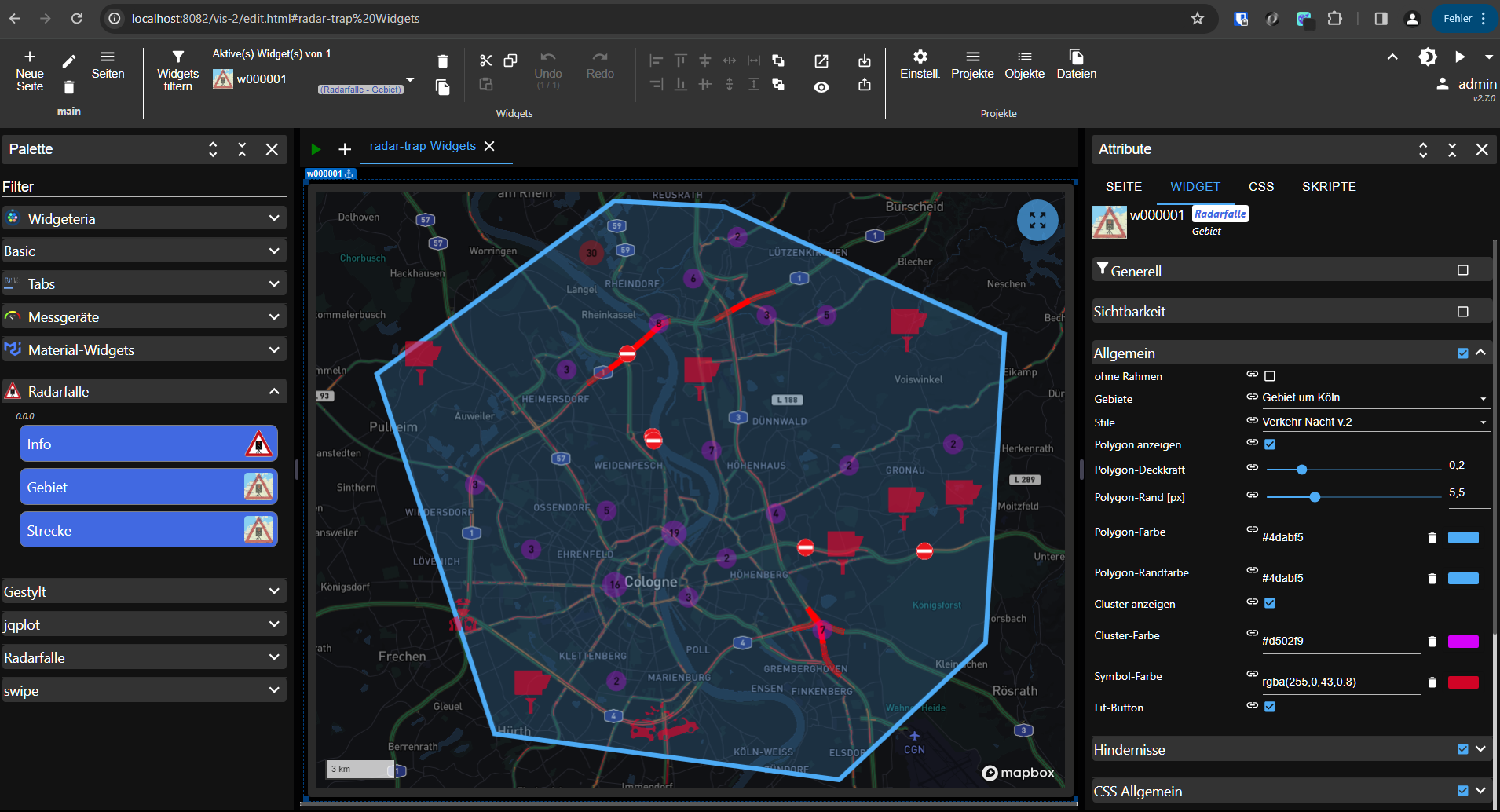Align widgets top icon
This screenshot has height=812, width=1500.
click(x=681, y=60)
